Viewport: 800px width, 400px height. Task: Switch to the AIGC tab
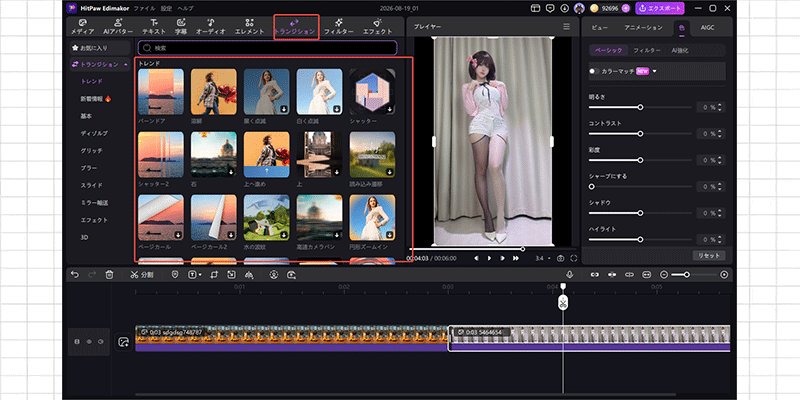(x=707, y=28)
